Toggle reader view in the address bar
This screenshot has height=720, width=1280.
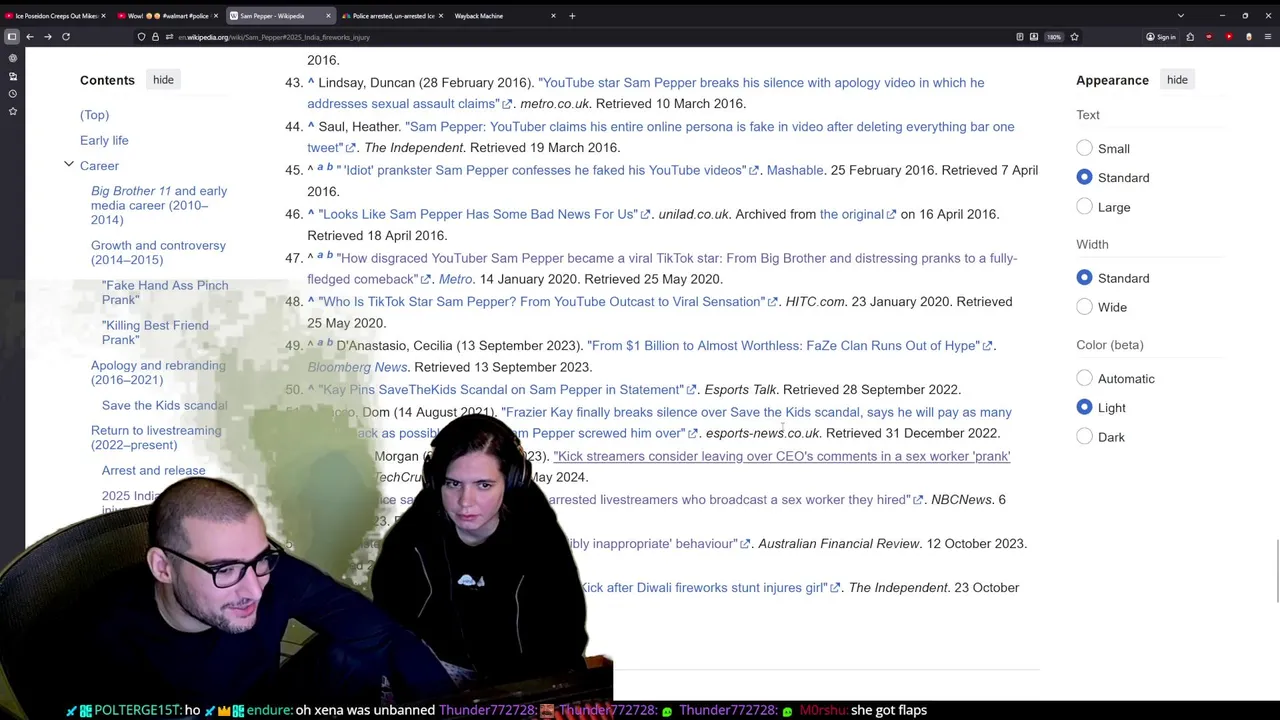[x=1019, y=37]
